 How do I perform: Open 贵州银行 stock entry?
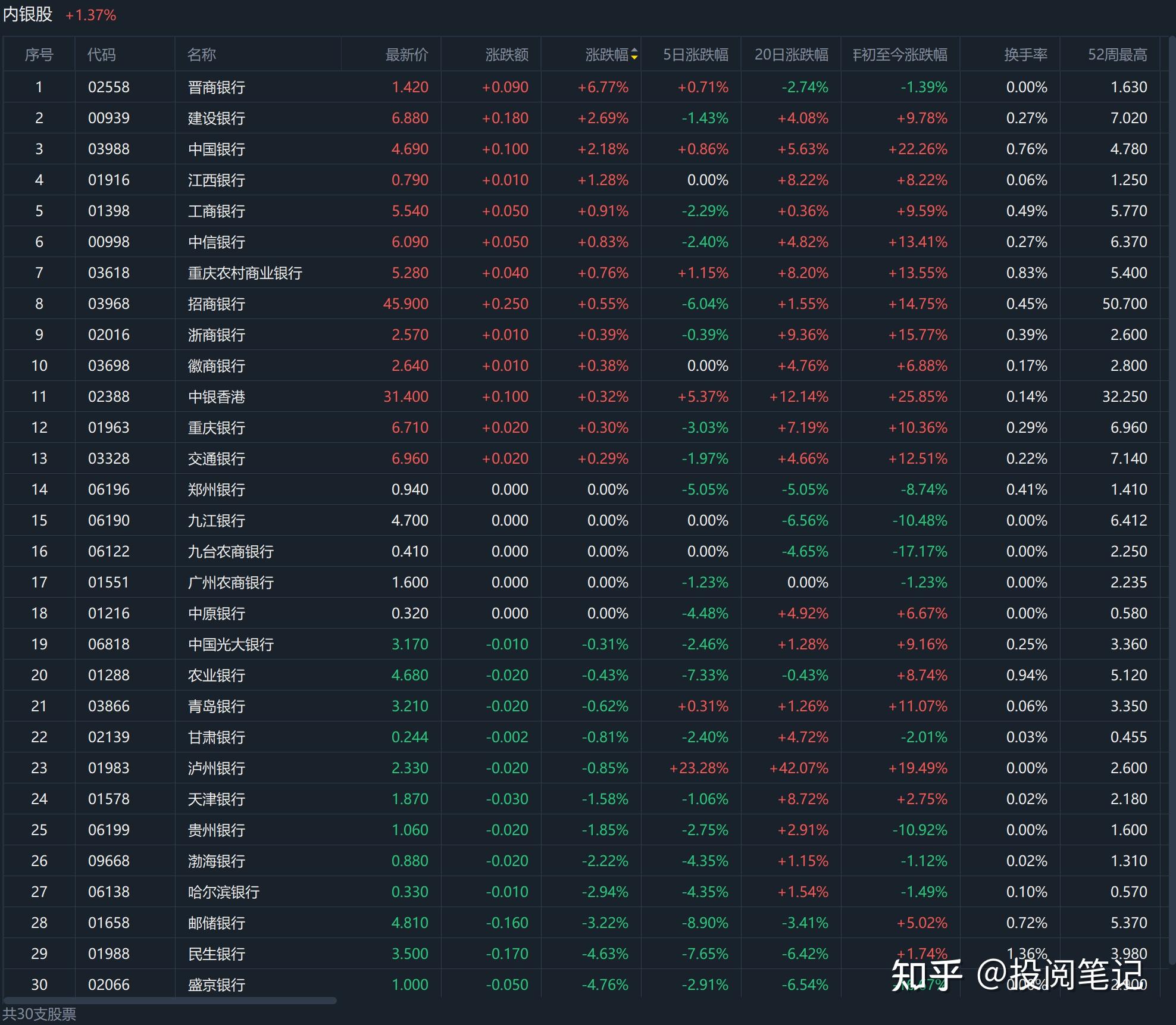pos(217,830)
